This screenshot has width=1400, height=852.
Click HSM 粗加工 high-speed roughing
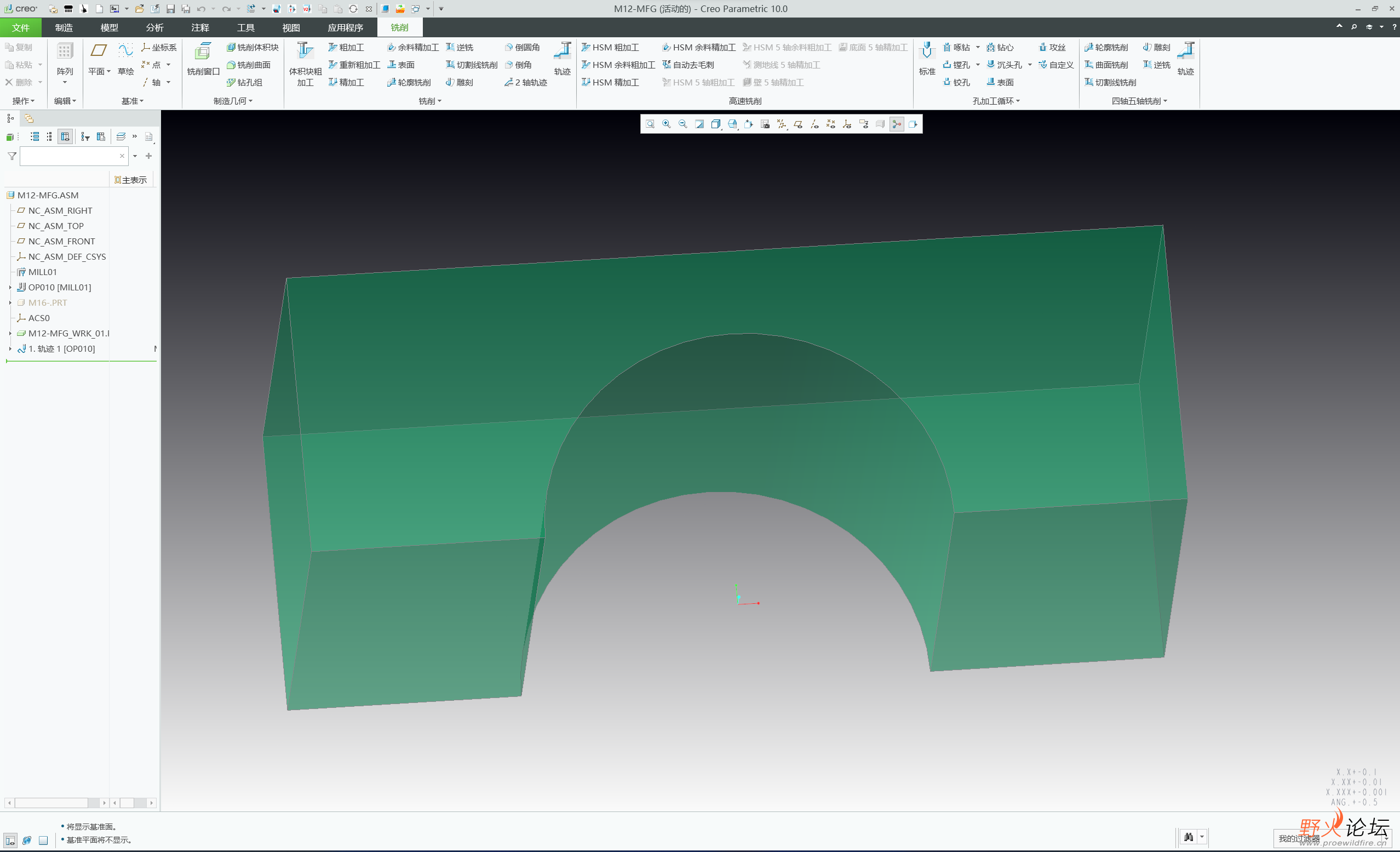pyautogui.click(x=610, y=47)
